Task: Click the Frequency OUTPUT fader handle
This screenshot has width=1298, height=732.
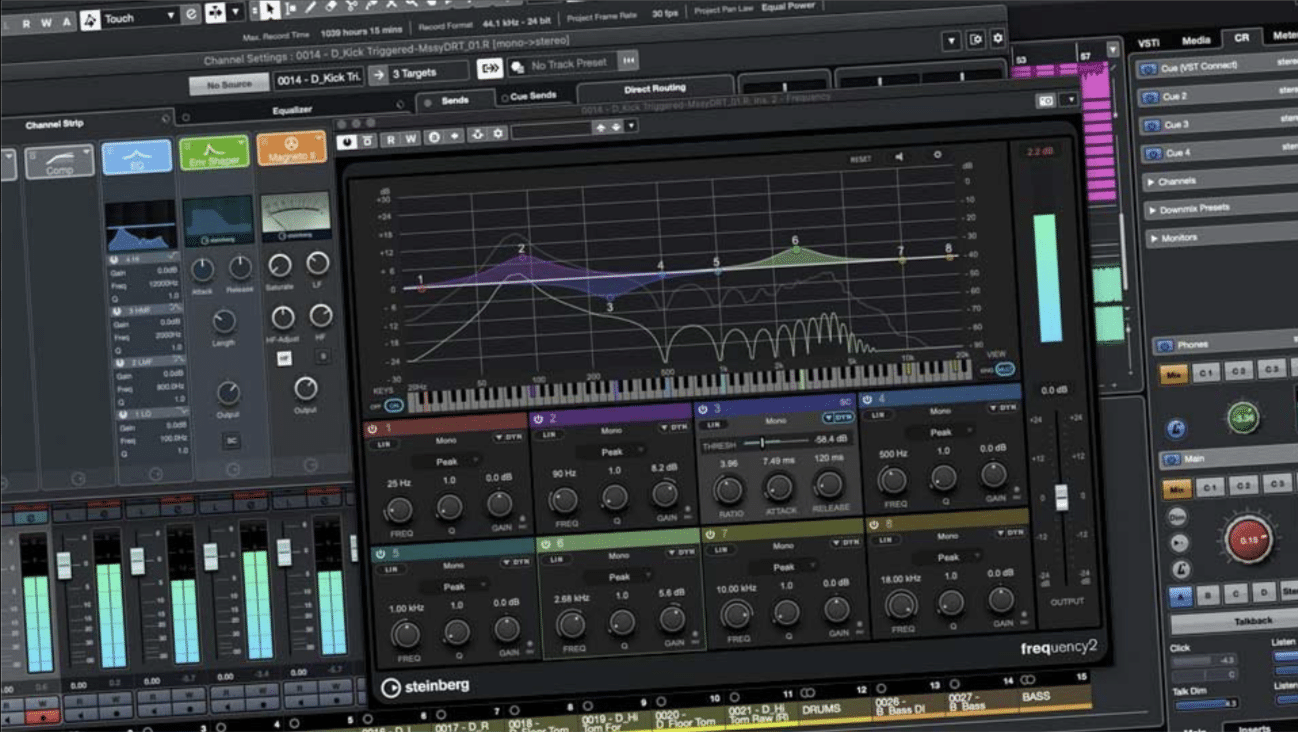Action: click(x=1062, y=496)
